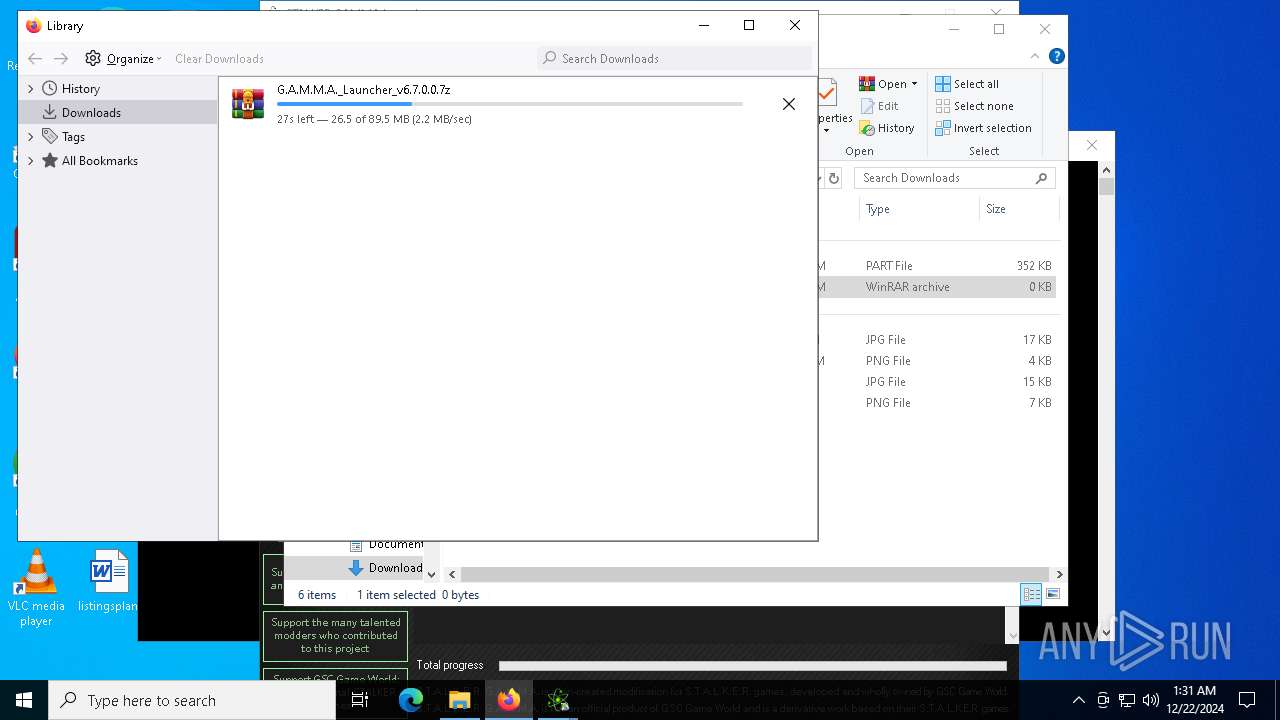Expand the All Bookmarks tree node
The image size is (1280, 720).
coord(30,161)
